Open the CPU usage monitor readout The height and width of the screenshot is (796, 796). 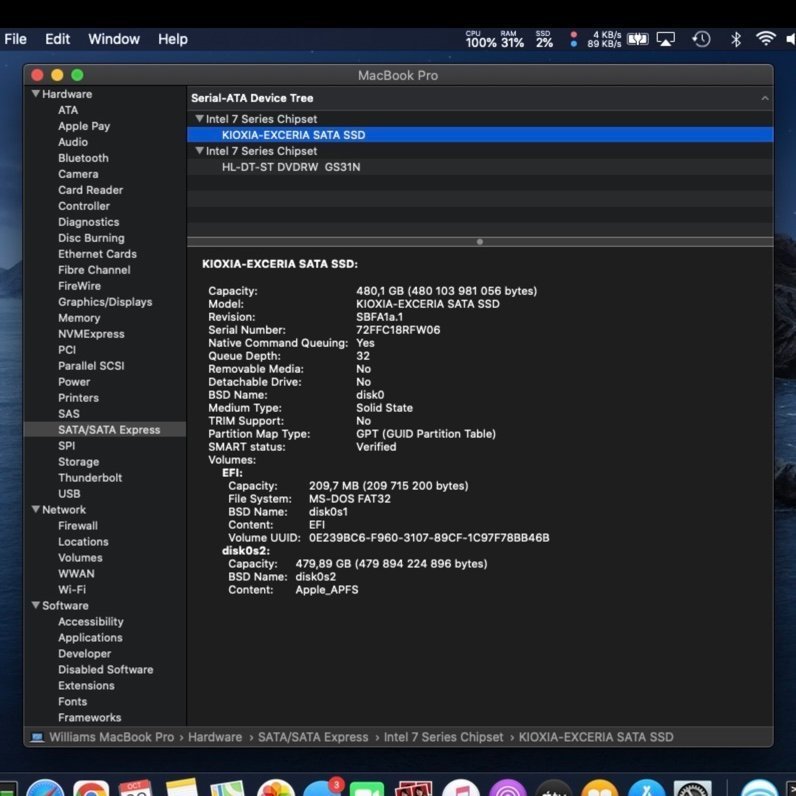coord(480,39)
